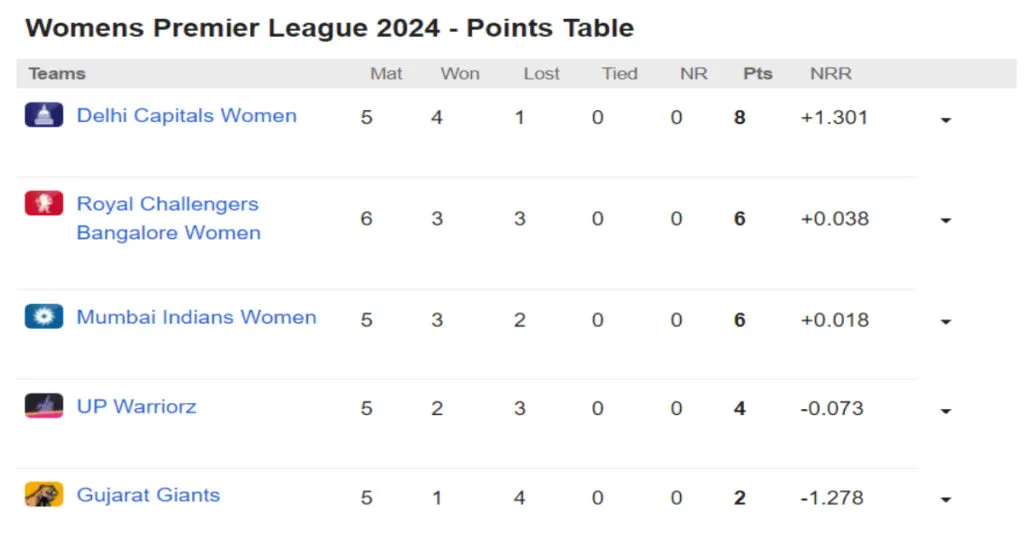
Task: Click the Mumbai Indians Women blue logo
Action: [x=44, y=316]
